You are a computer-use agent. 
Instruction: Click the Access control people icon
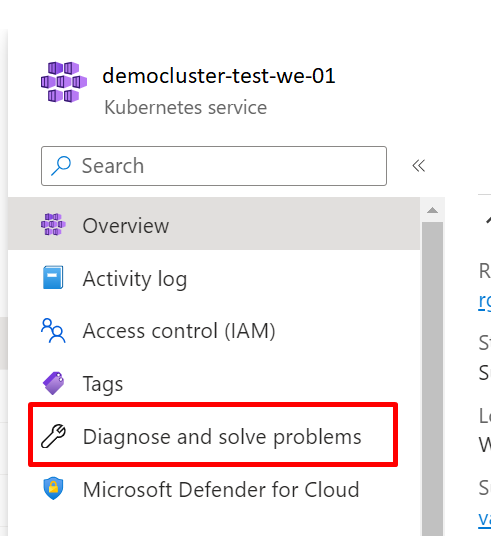pos(53,330)
